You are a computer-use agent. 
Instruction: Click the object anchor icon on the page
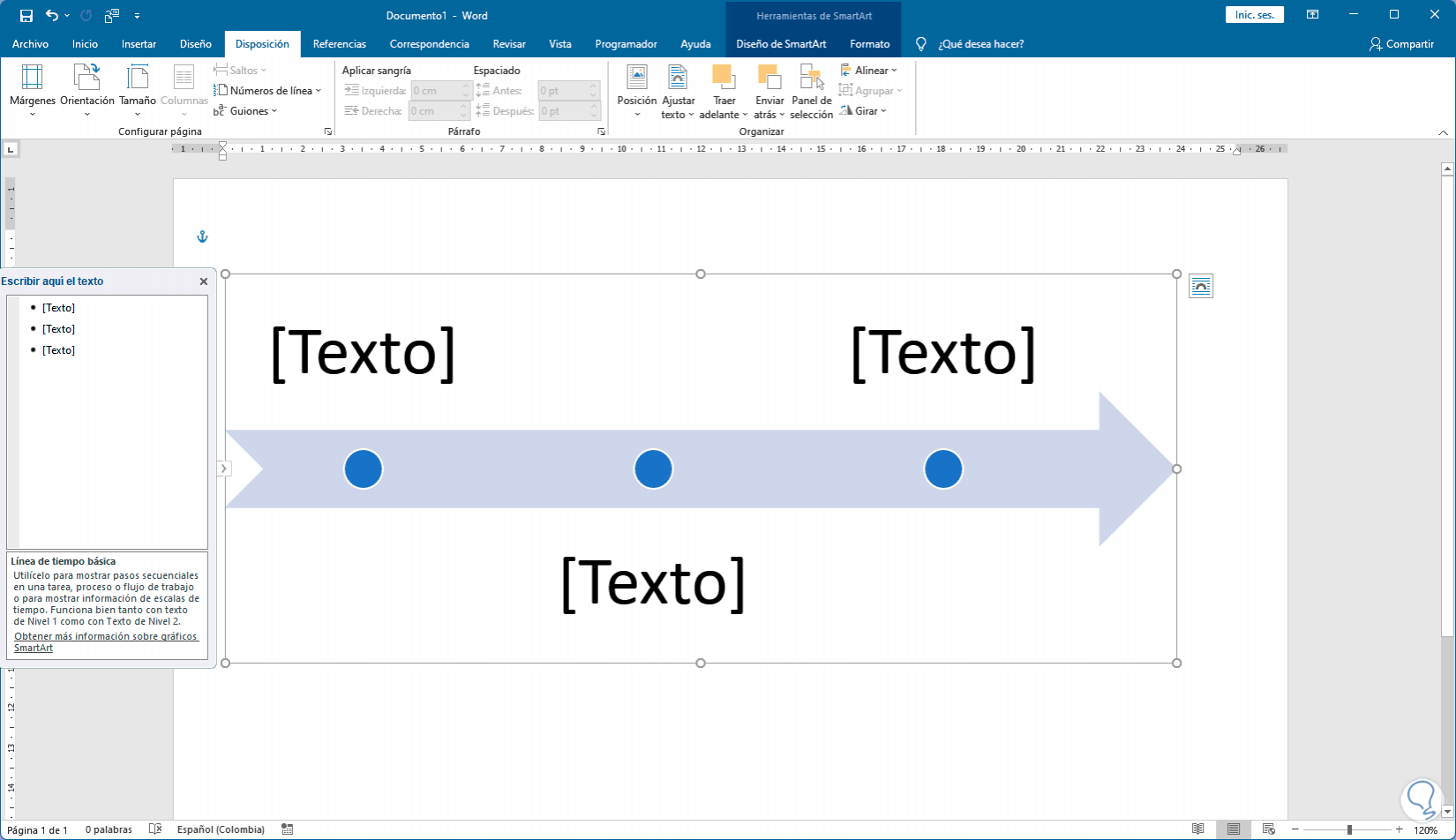(202, 237)
